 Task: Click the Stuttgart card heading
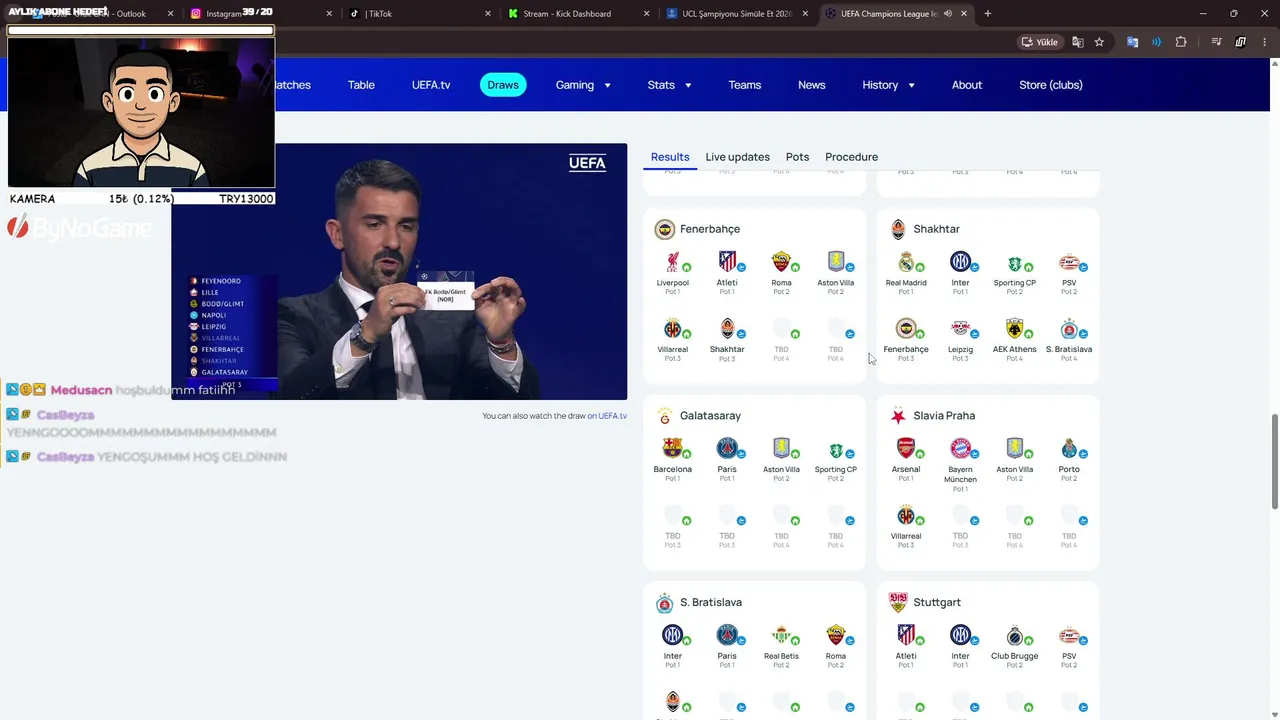coord(937,603)
